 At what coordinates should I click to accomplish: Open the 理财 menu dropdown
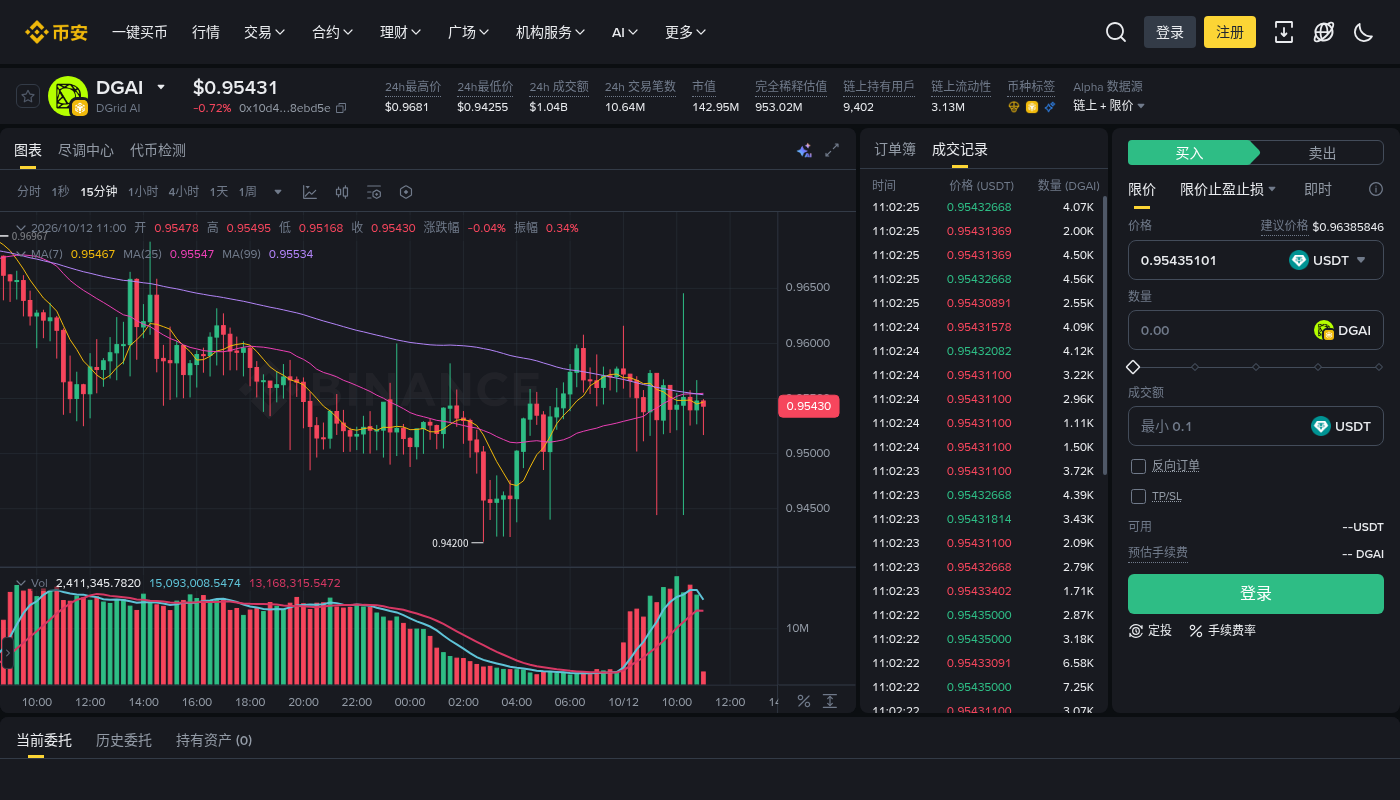[x=400, y=32]
